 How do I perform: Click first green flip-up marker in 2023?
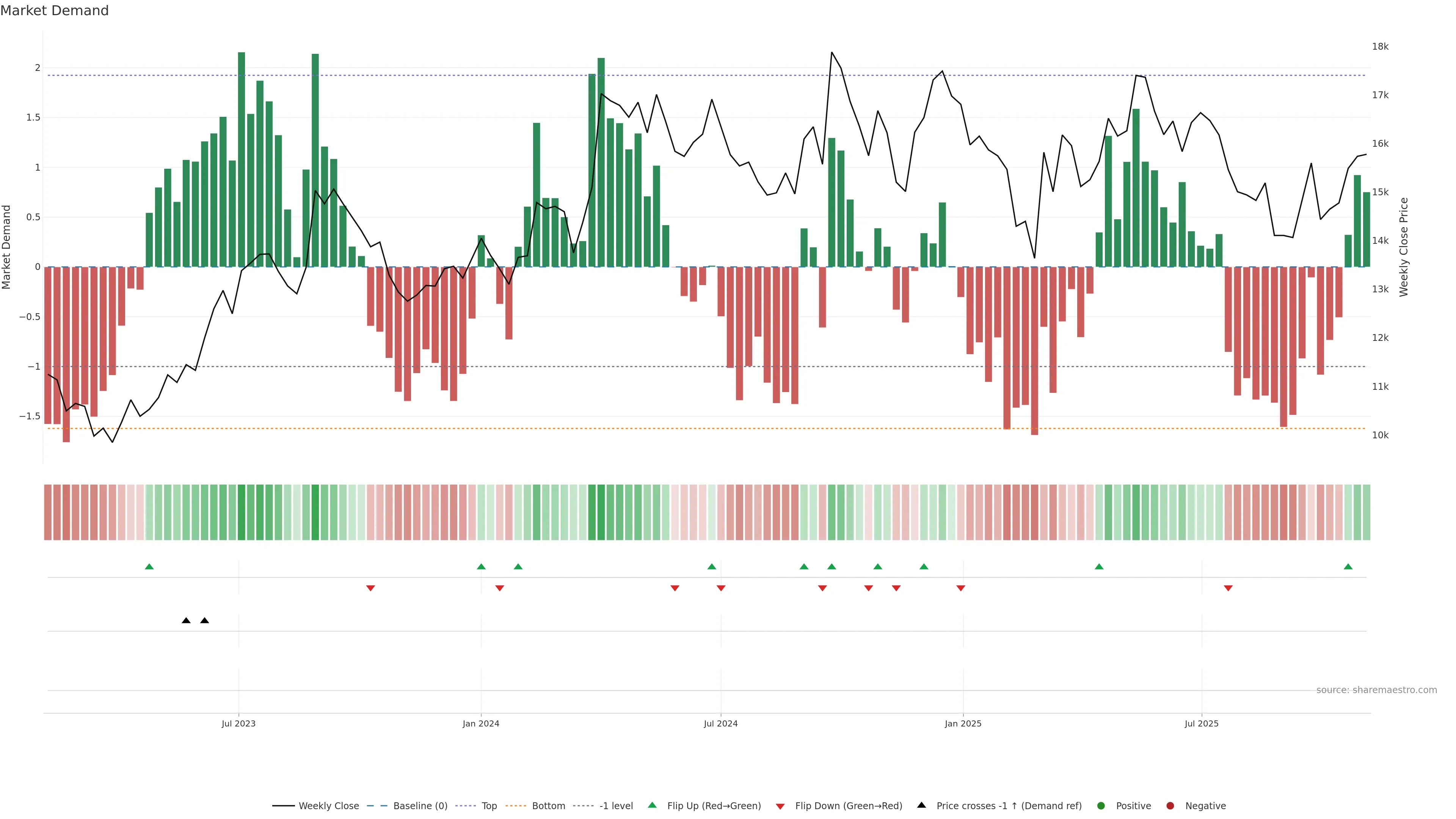149,566
